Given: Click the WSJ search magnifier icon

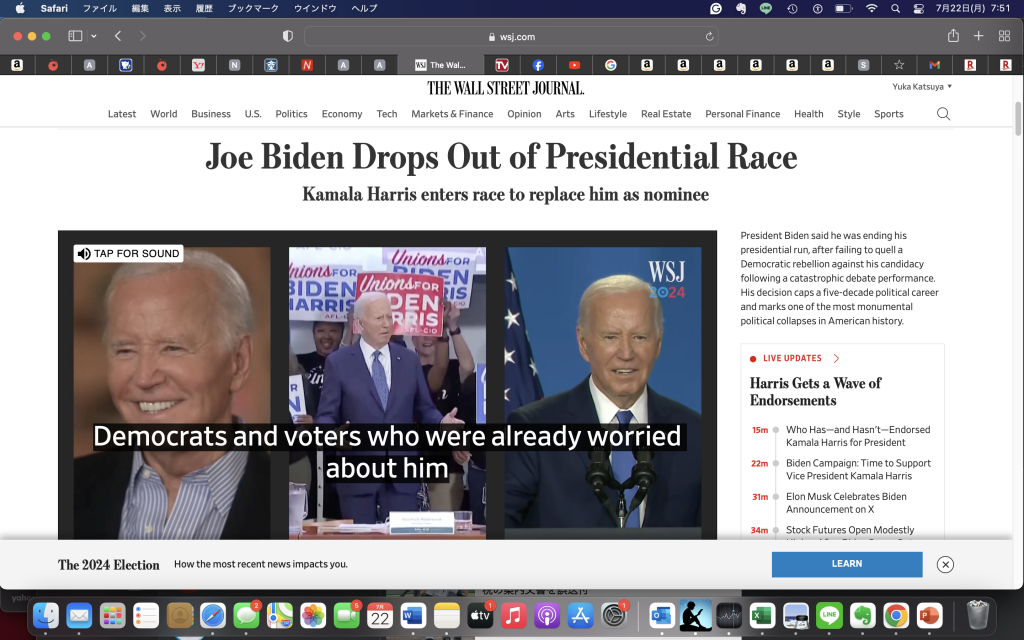Looking at the screenshot, I should coord(943,114).
